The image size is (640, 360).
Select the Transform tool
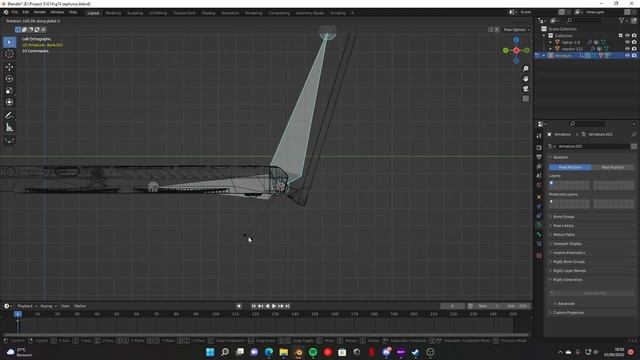coord(9,102)
